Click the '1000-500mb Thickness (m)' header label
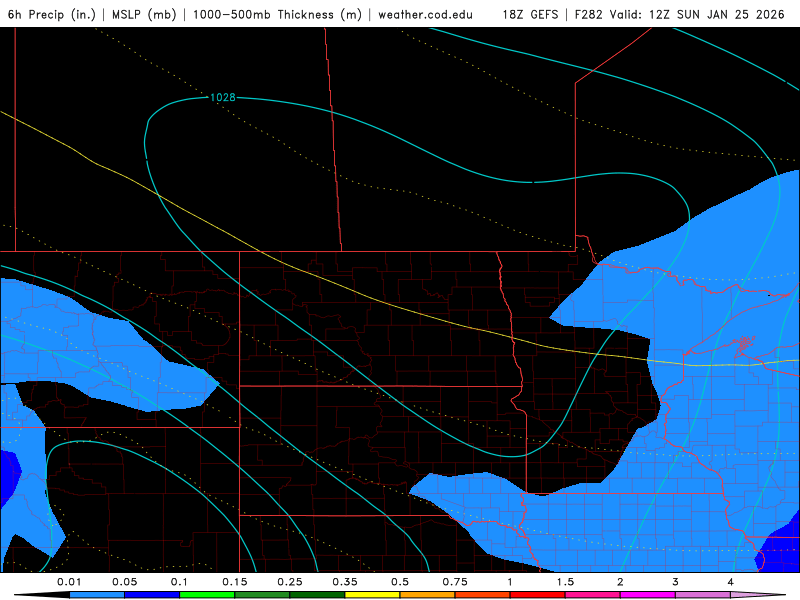800x600 pixels. (277, 14)
